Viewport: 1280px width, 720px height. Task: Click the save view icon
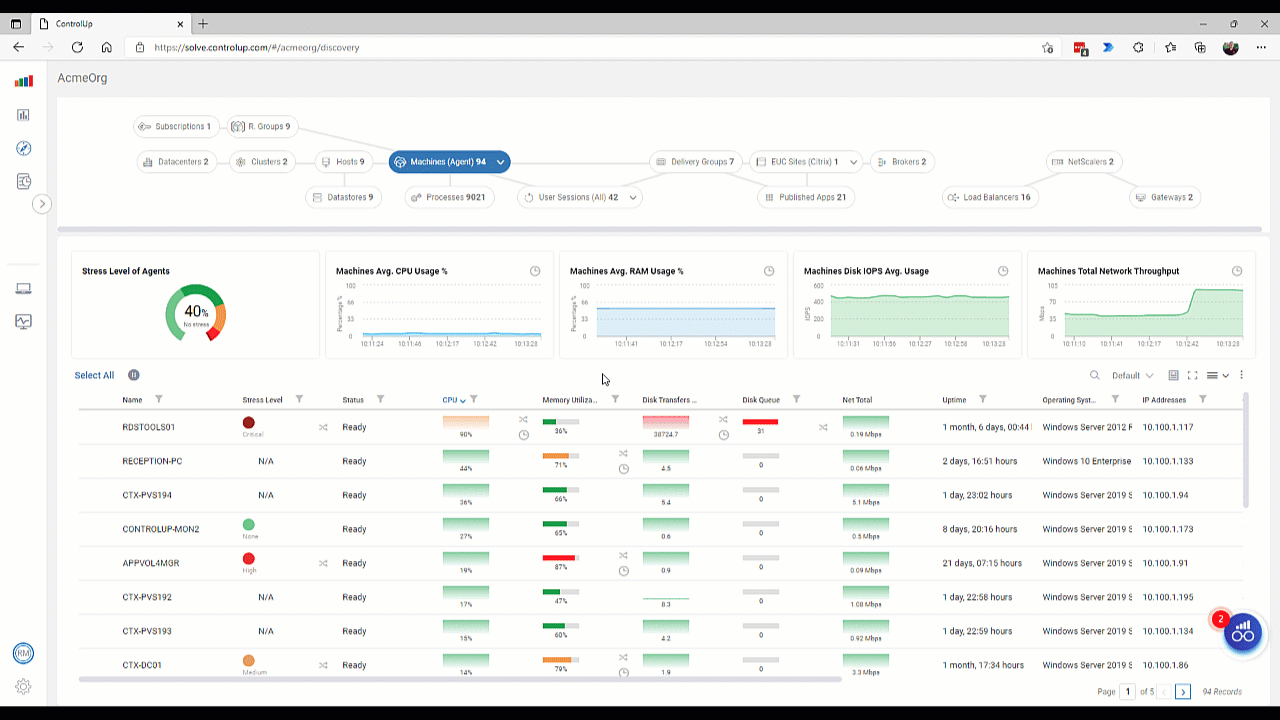click(1174, 375)
